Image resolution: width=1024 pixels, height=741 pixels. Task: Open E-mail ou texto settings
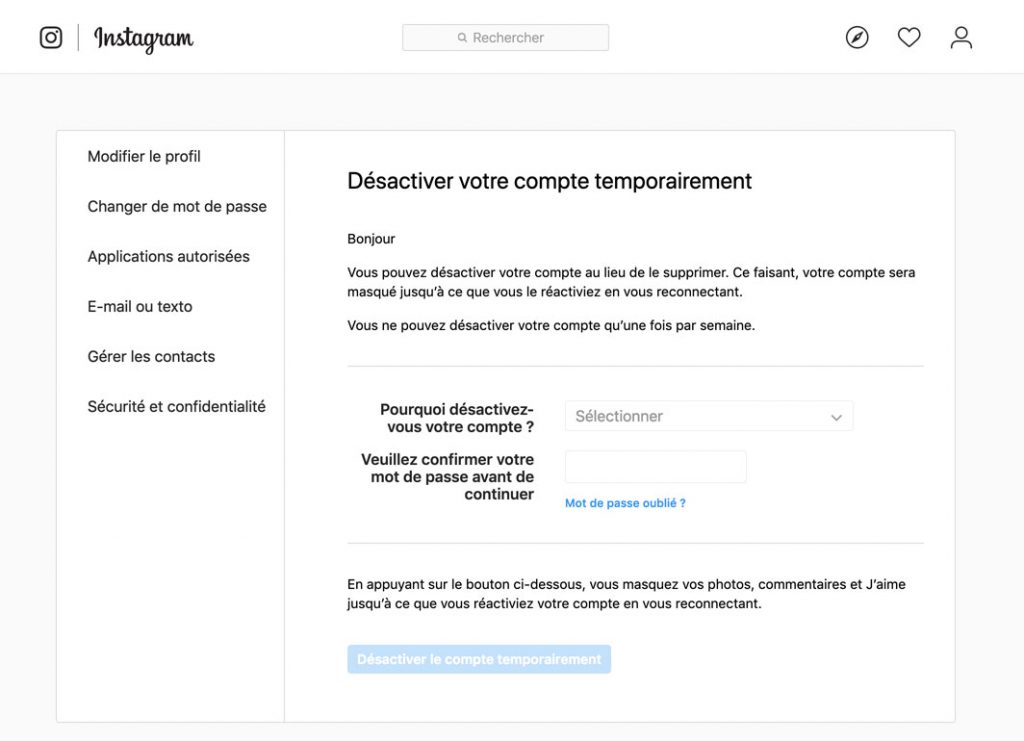(140, 306)
